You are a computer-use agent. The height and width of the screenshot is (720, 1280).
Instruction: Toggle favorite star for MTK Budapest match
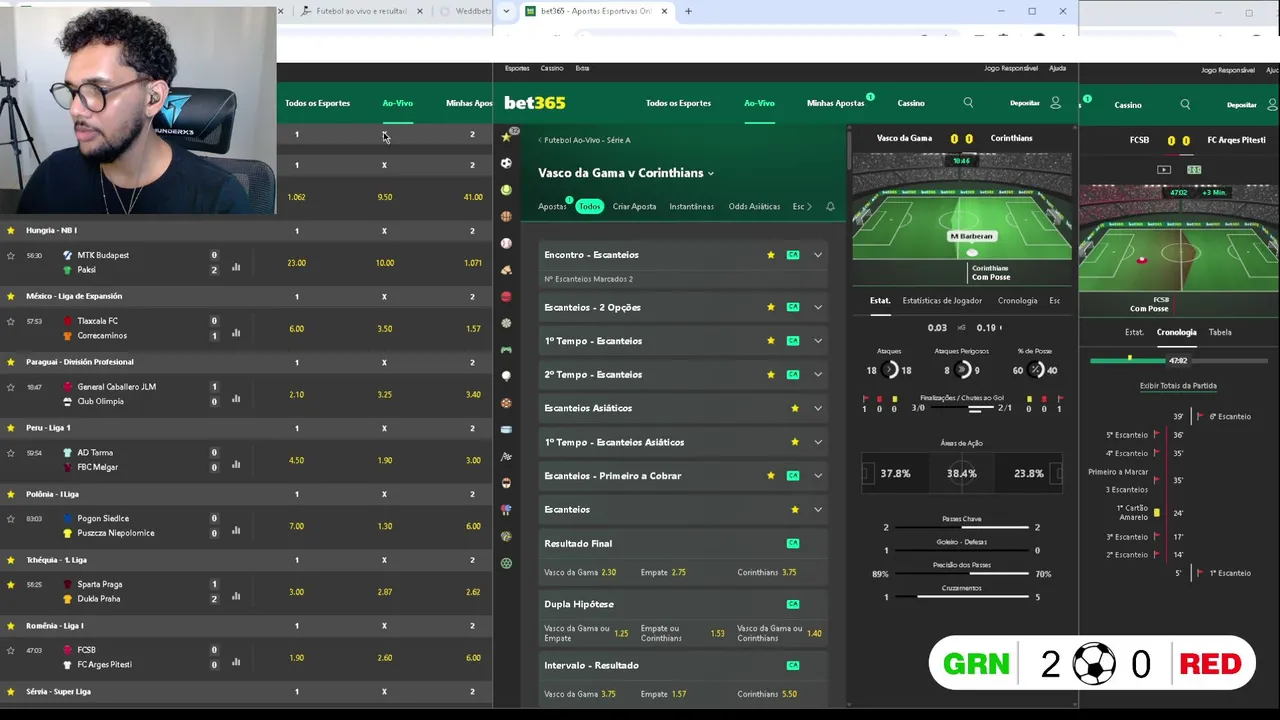11,255
